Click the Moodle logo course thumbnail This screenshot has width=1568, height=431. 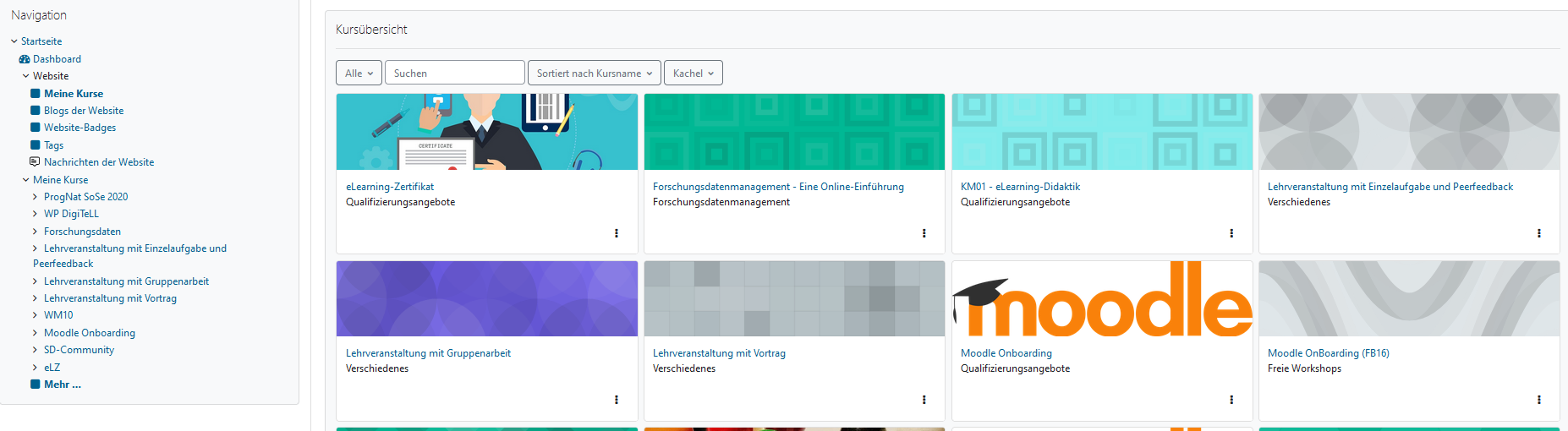[x=1101, y=299]
